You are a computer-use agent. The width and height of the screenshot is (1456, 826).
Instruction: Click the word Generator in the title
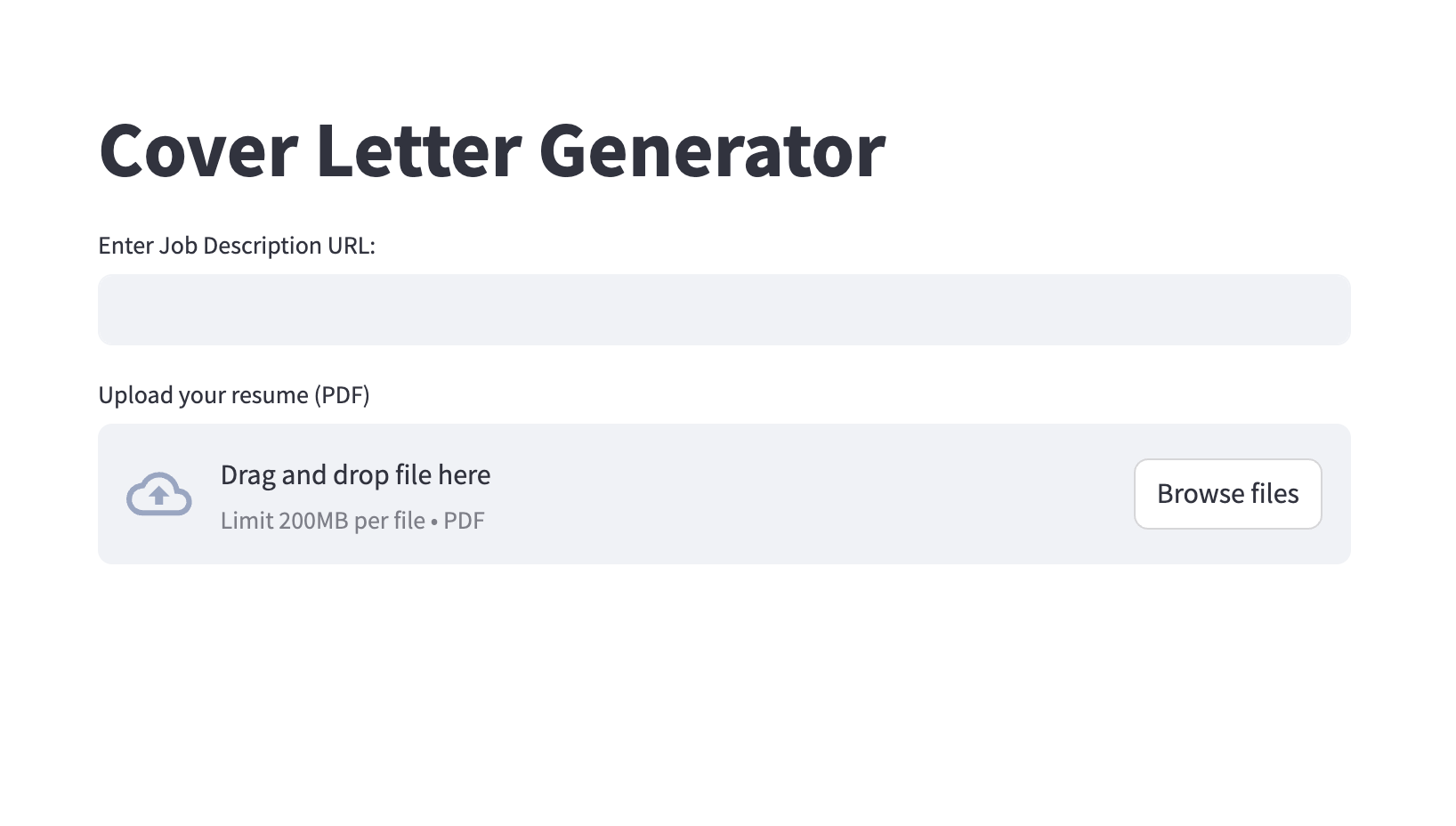pos(711,151)
